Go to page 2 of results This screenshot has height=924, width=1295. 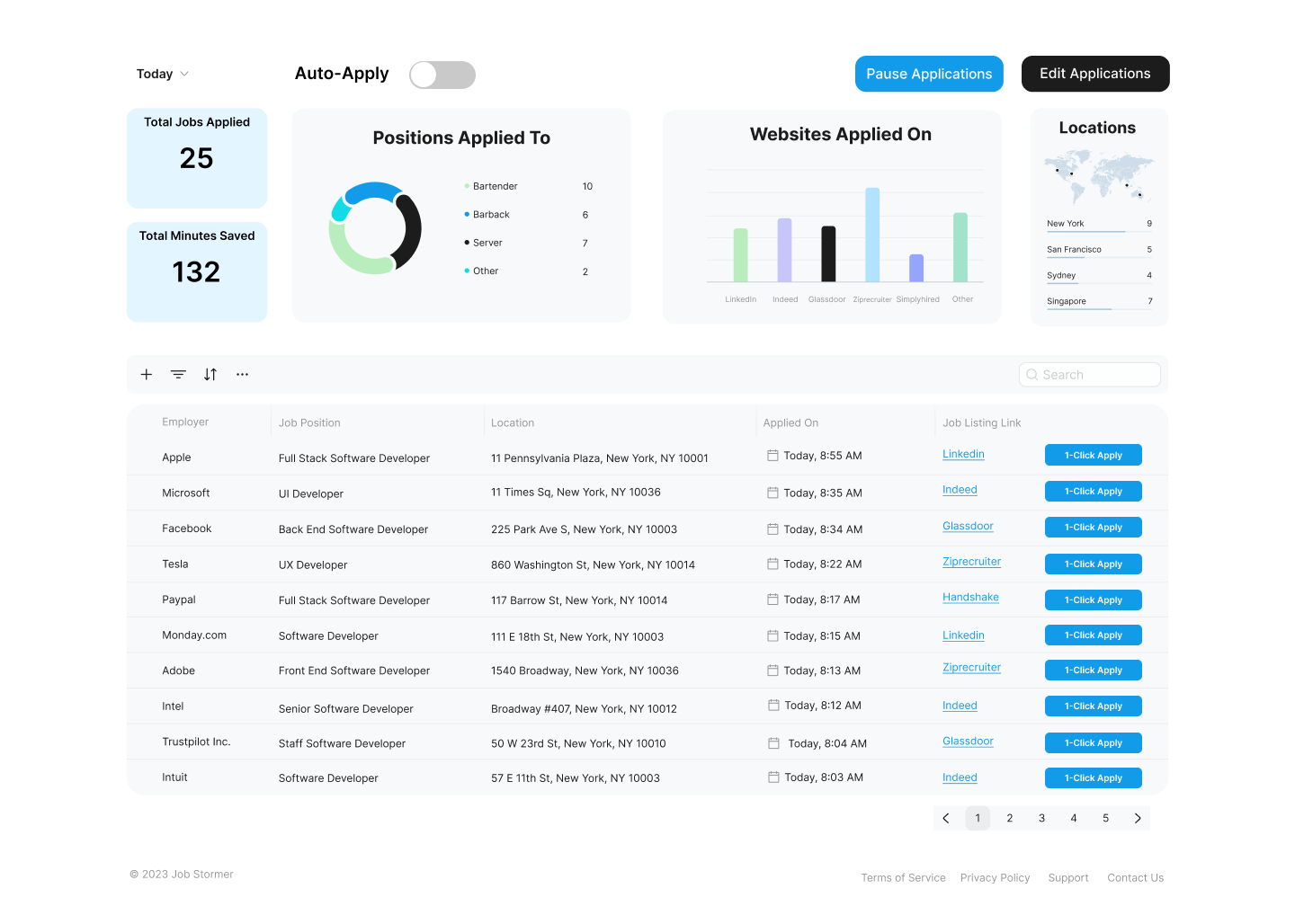(1010, 818)
